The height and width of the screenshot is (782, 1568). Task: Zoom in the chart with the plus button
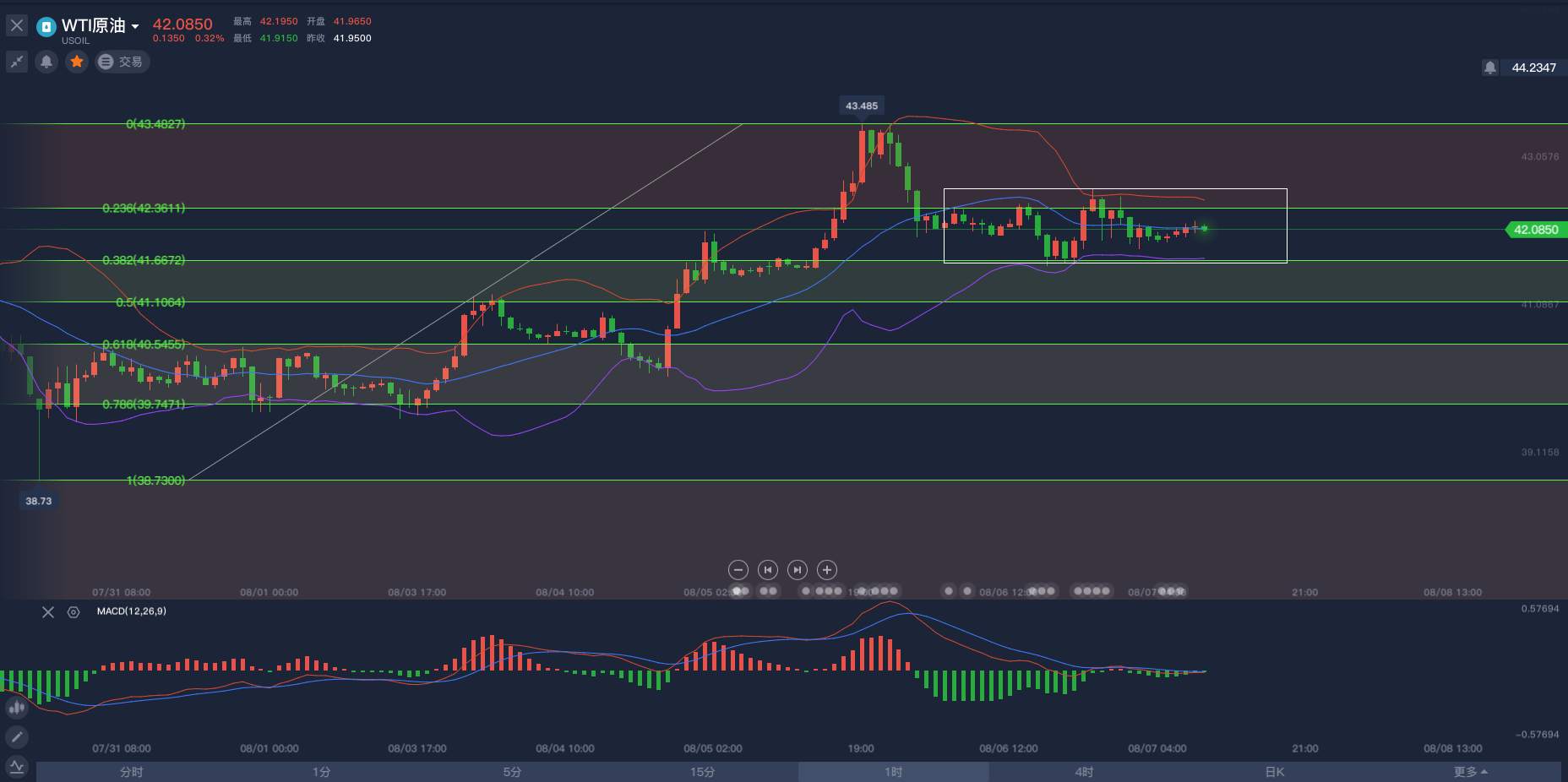[x=827, y=570]
